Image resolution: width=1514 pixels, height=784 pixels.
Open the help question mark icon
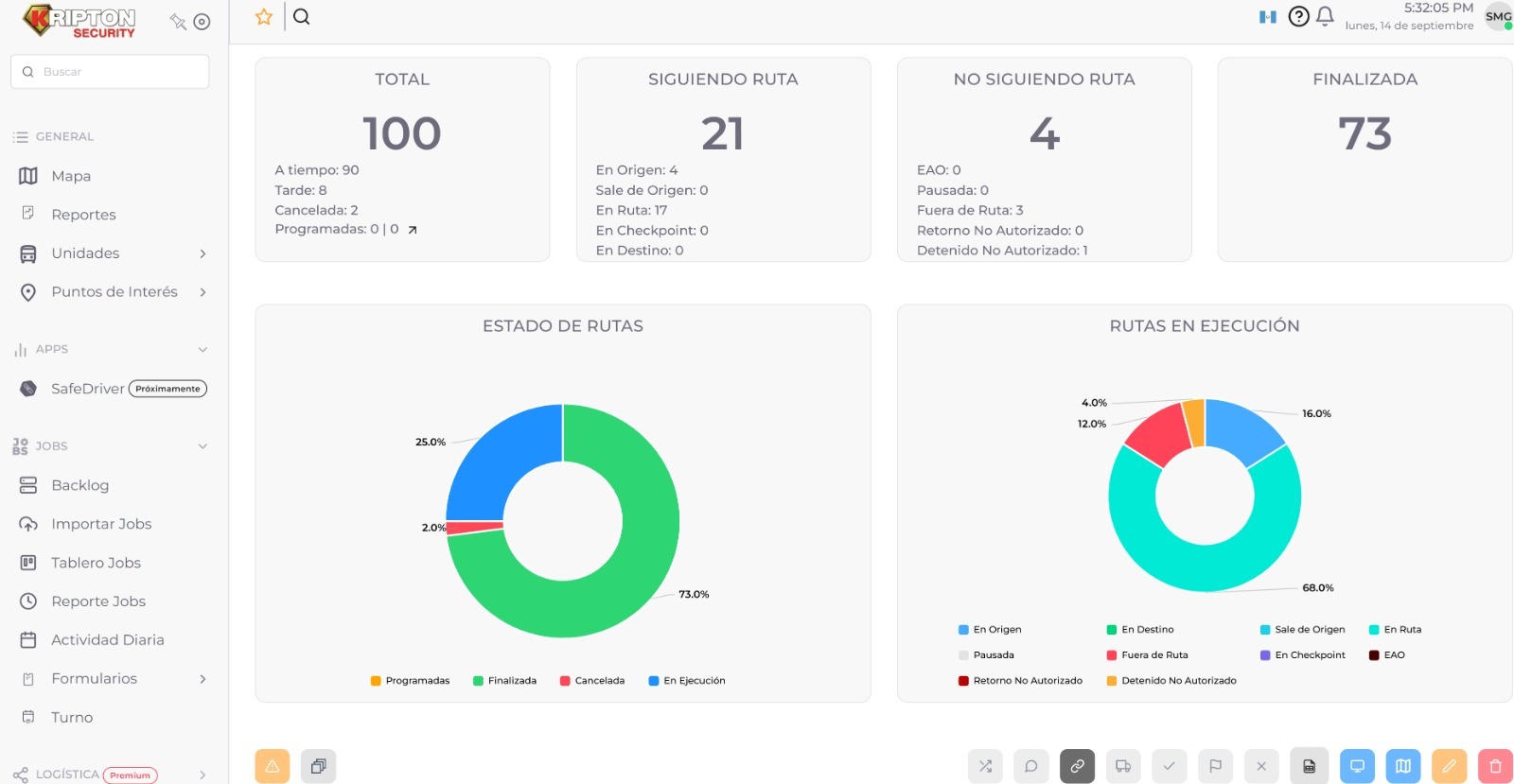(1299, 16)
